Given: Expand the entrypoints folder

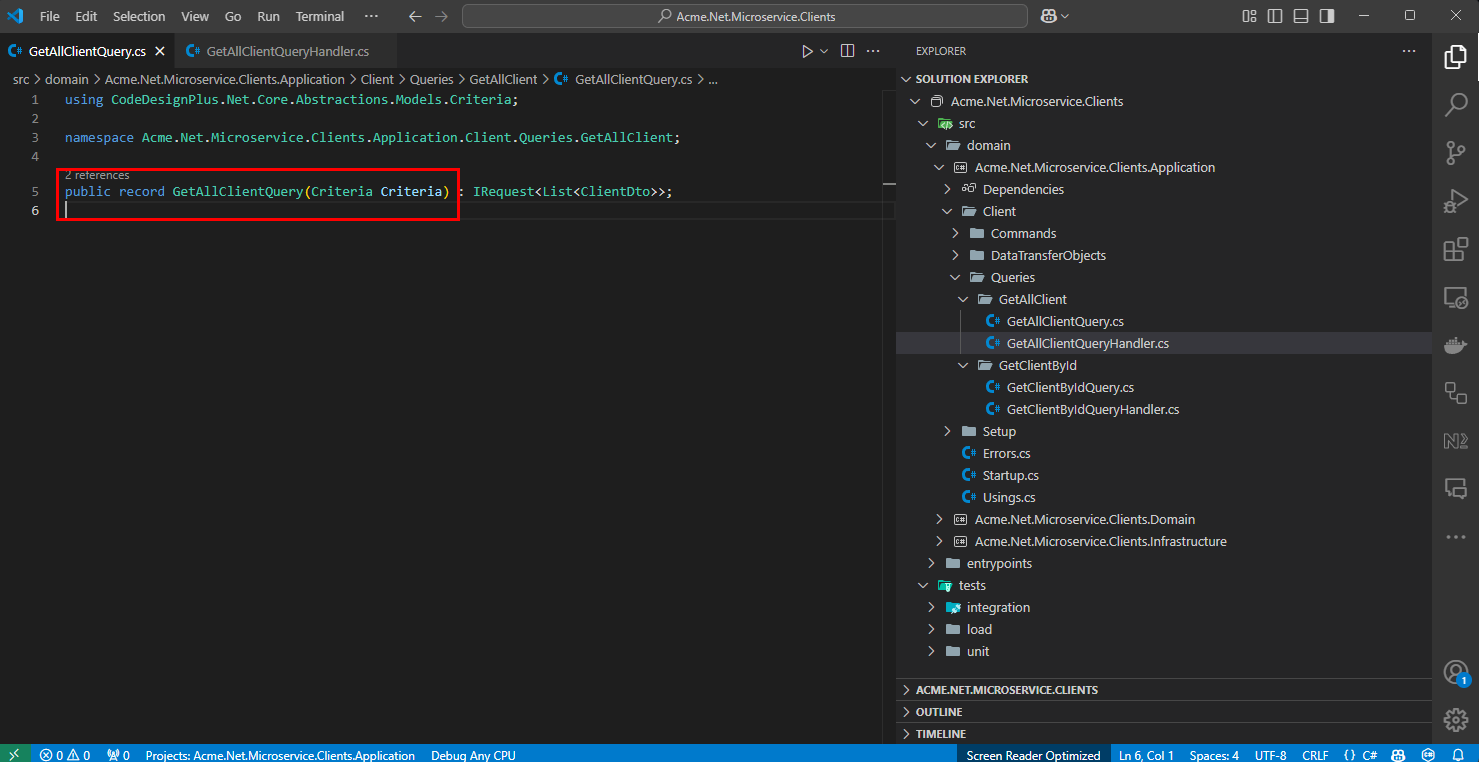Looking at the screenshot, I should pyautogui.click(x=931, y=563).
